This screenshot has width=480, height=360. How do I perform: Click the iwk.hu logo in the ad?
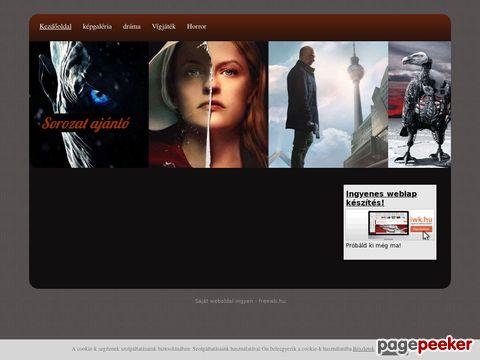pos(421,219)
